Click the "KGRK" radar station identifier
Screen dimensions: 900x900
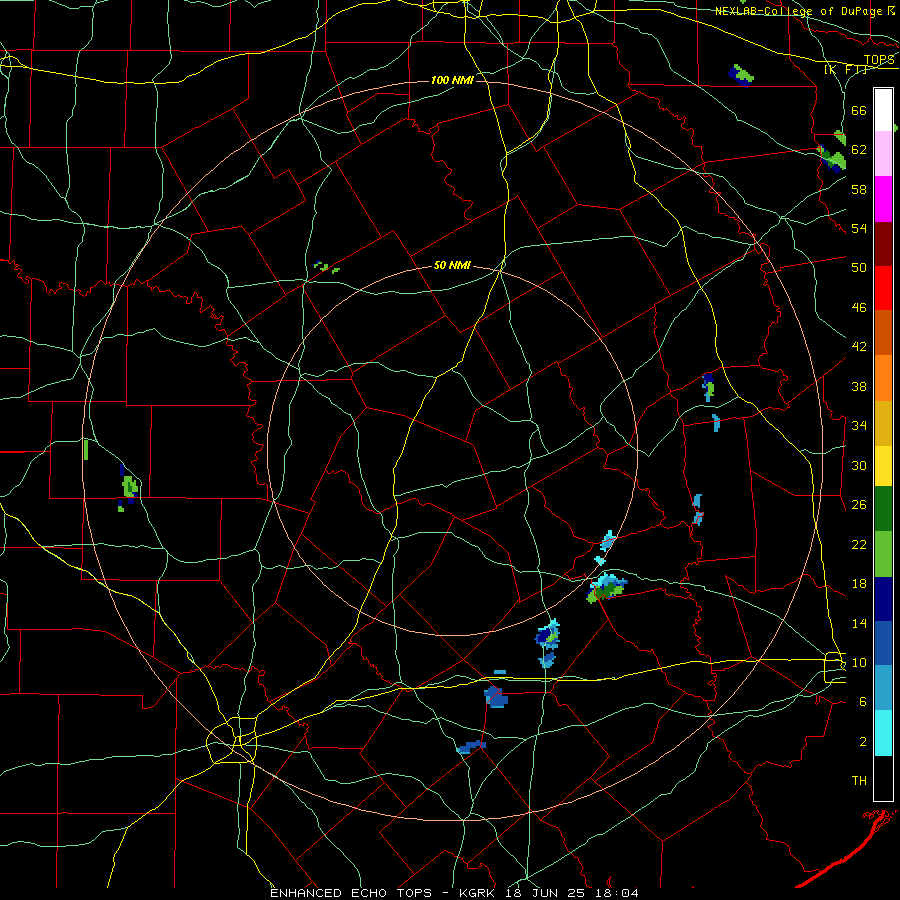click(x=477, y=893)
